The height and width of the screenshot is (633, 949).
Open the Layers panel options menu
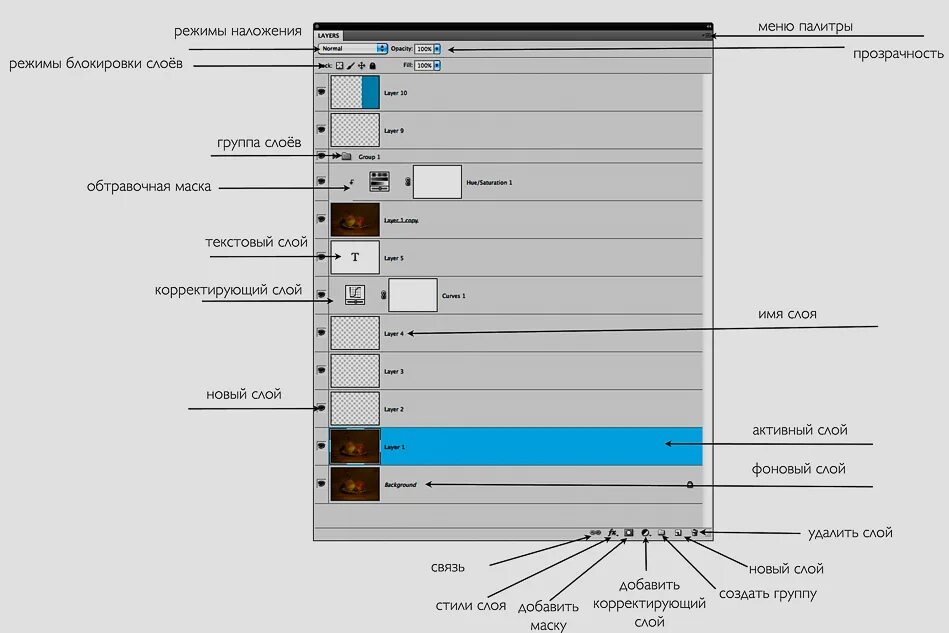[706, 36]
